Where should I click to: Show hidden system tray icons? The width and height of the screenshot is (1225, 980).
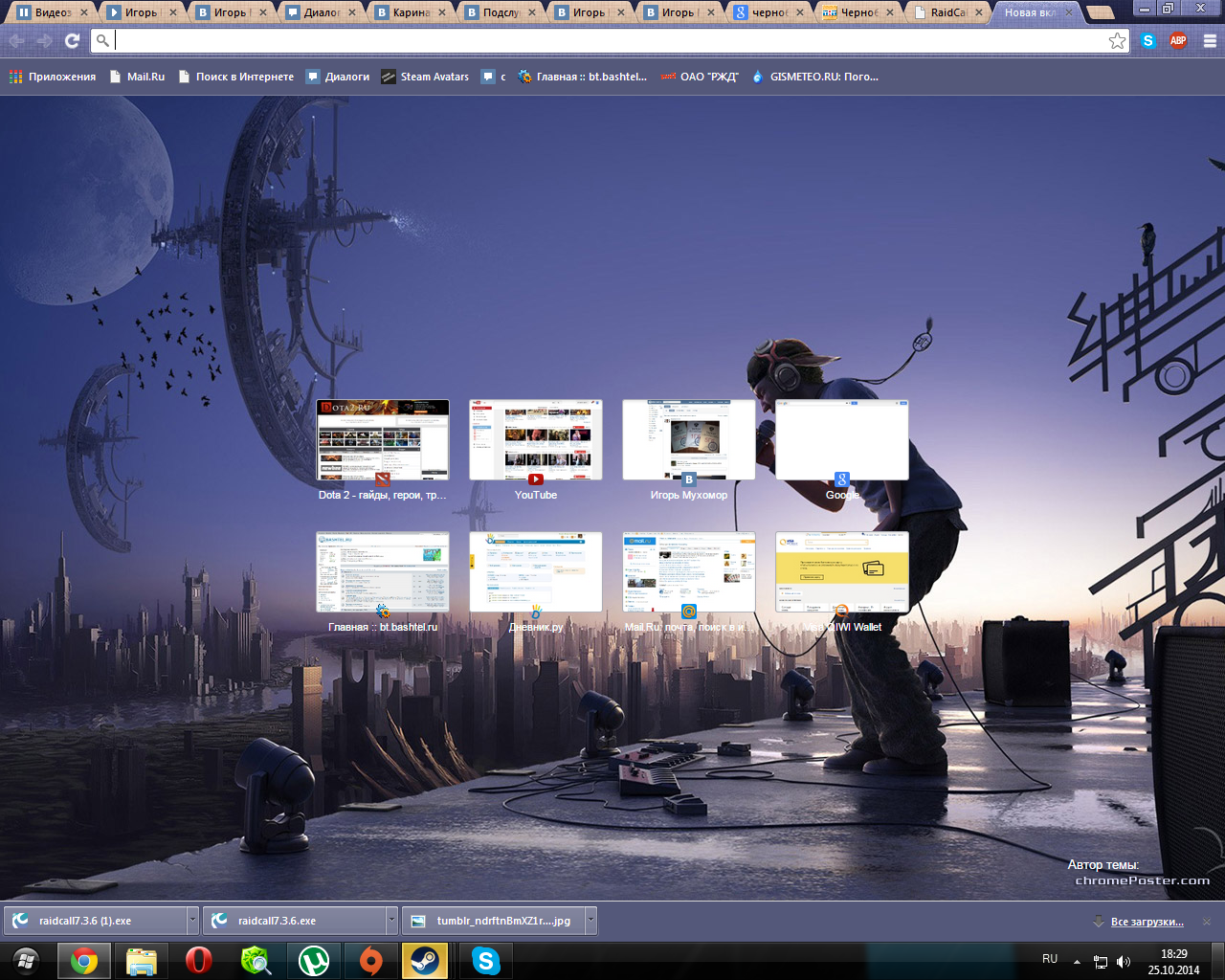[x=1077, y=961]
